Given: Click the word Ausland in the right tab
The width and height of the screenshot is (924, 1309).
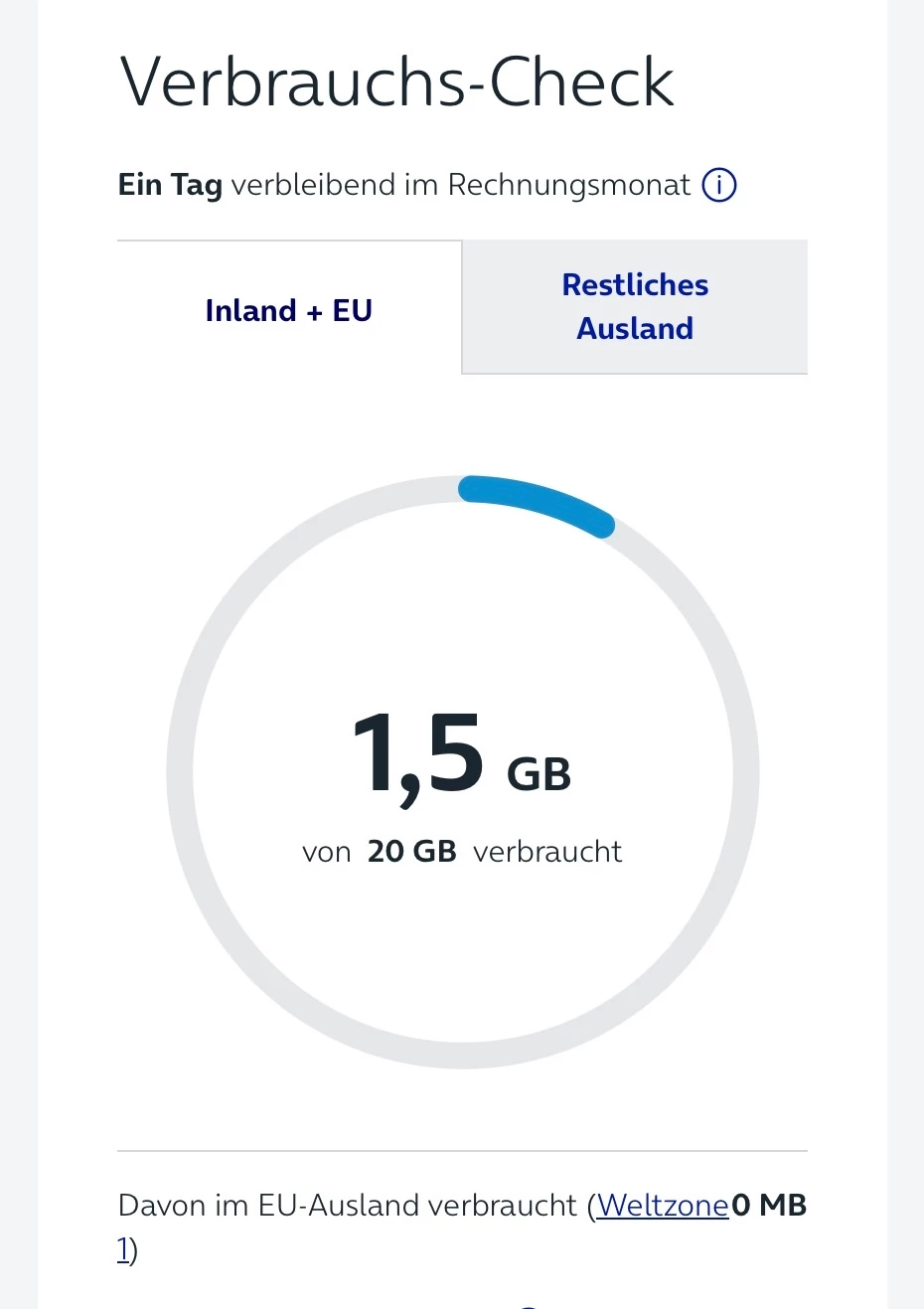Looking at the screenshot, I should coord(635,329).
